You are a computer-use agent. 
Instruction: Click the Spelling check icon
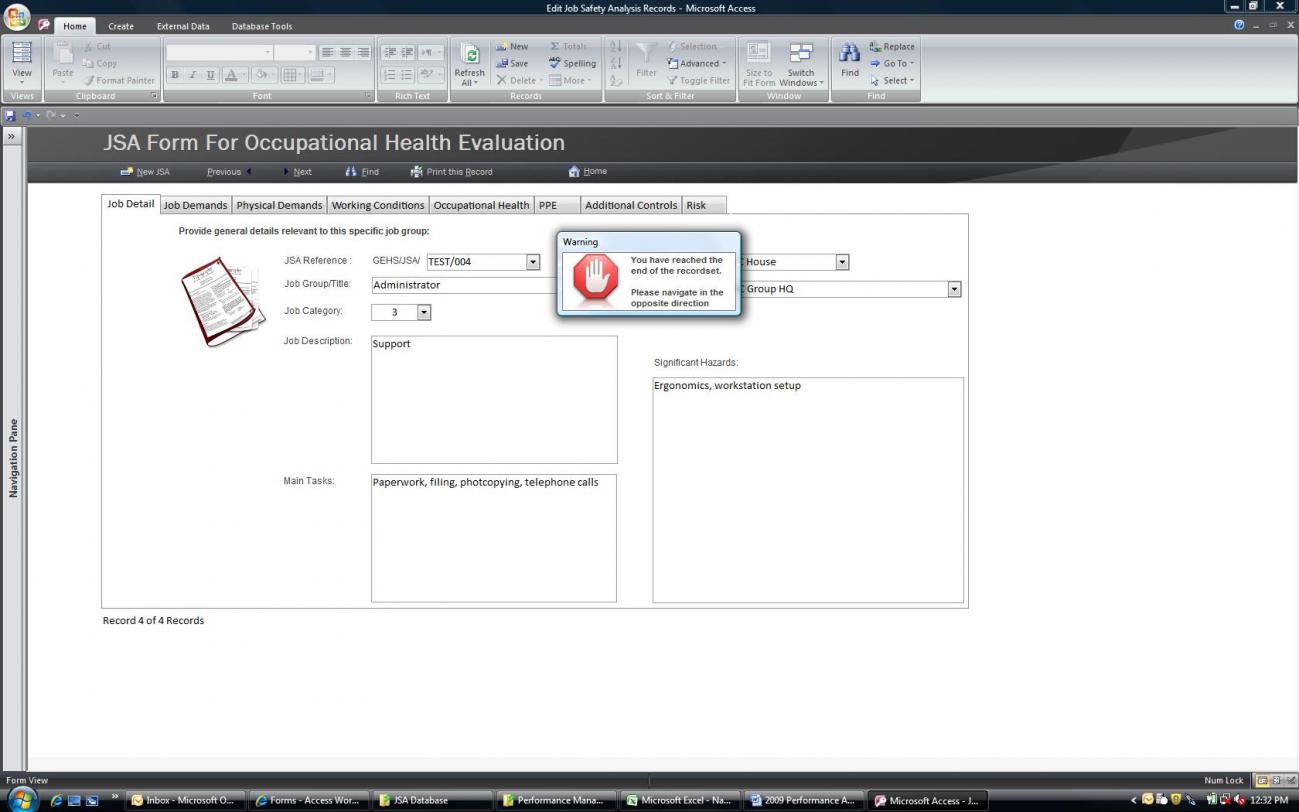555,63
